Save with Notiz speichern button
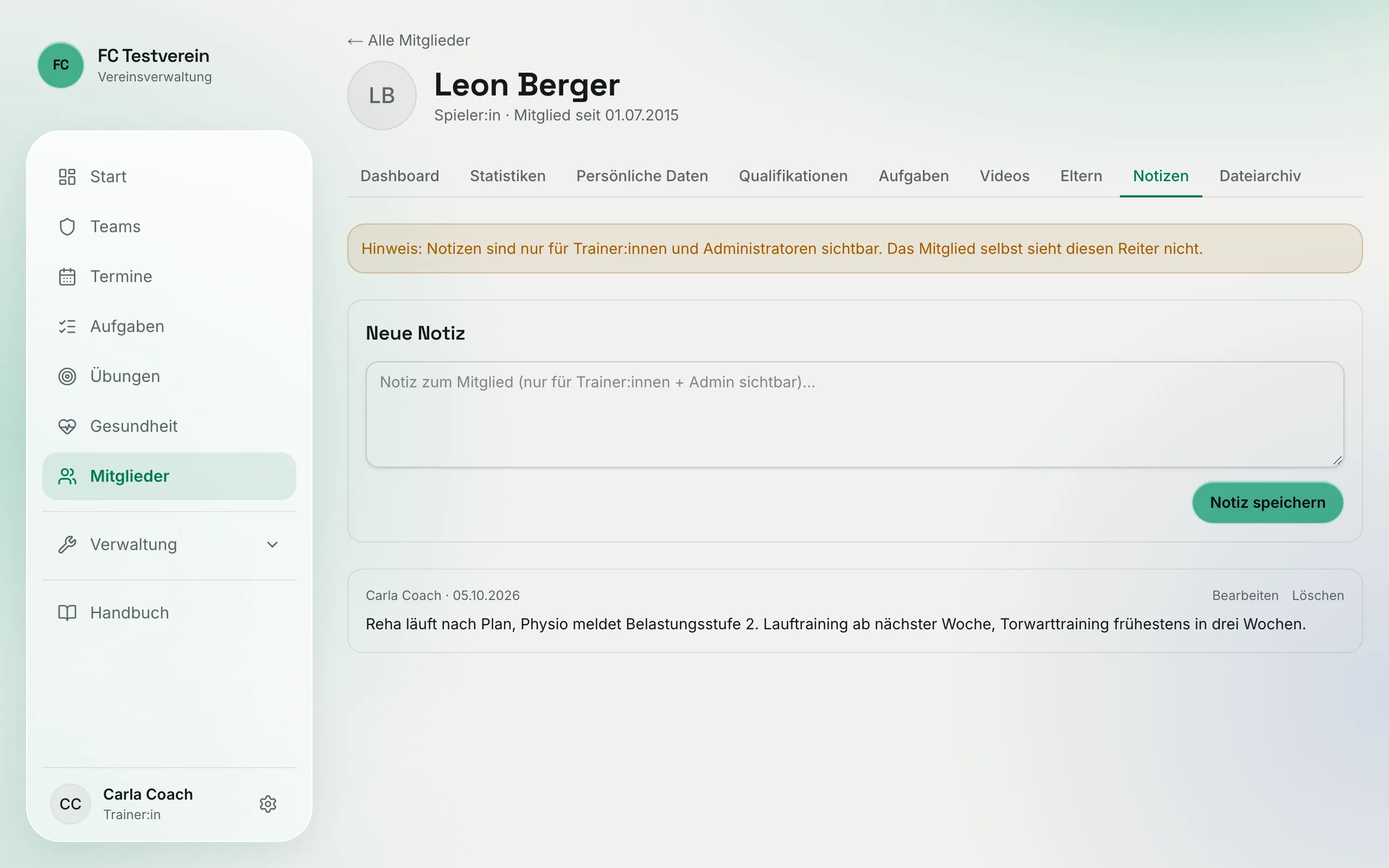Screen dimensions: 1389x868 (x=1267, y=502)
